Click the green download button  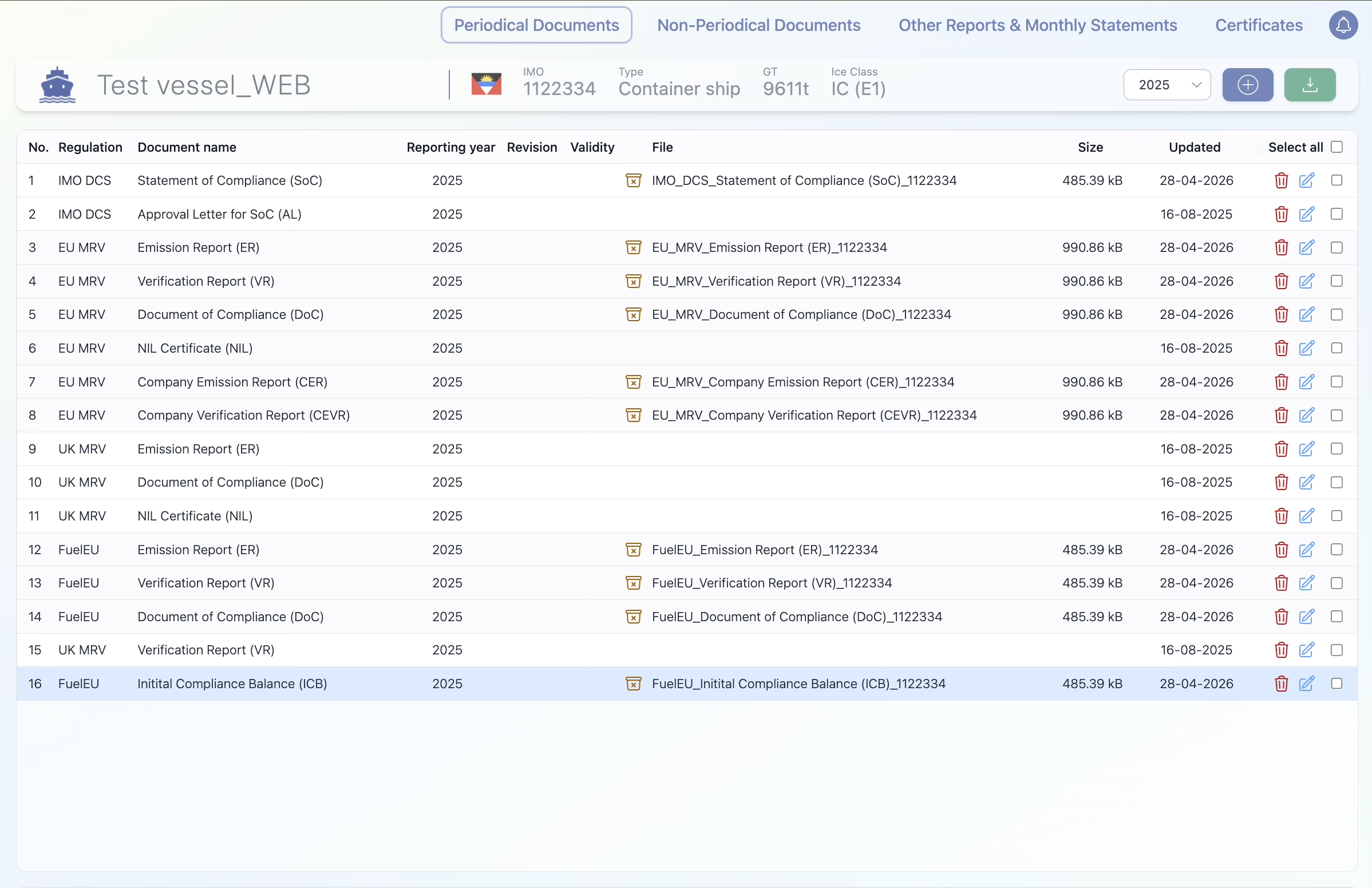click(1310, 85)
